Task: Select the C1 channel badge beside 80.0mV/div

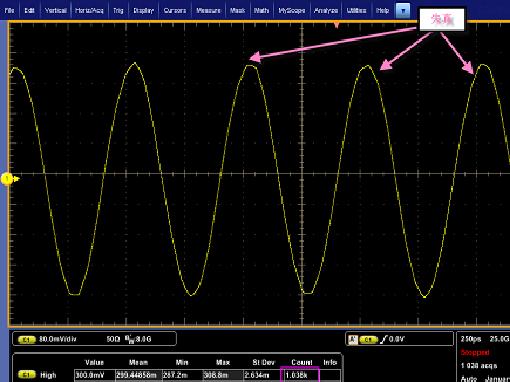Action: tap(27, 339)
